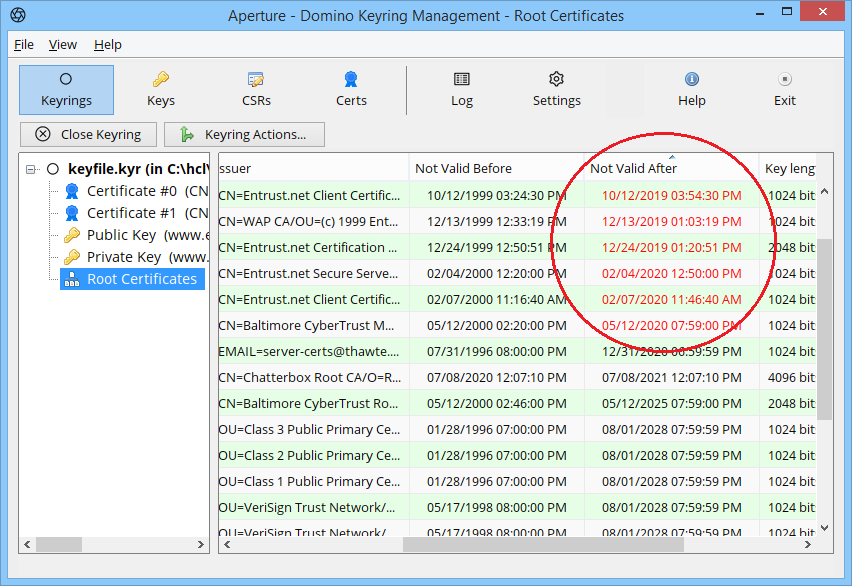Open the Settings gear
The height and width of the screenshot is (586, 852).
(556, 90)
